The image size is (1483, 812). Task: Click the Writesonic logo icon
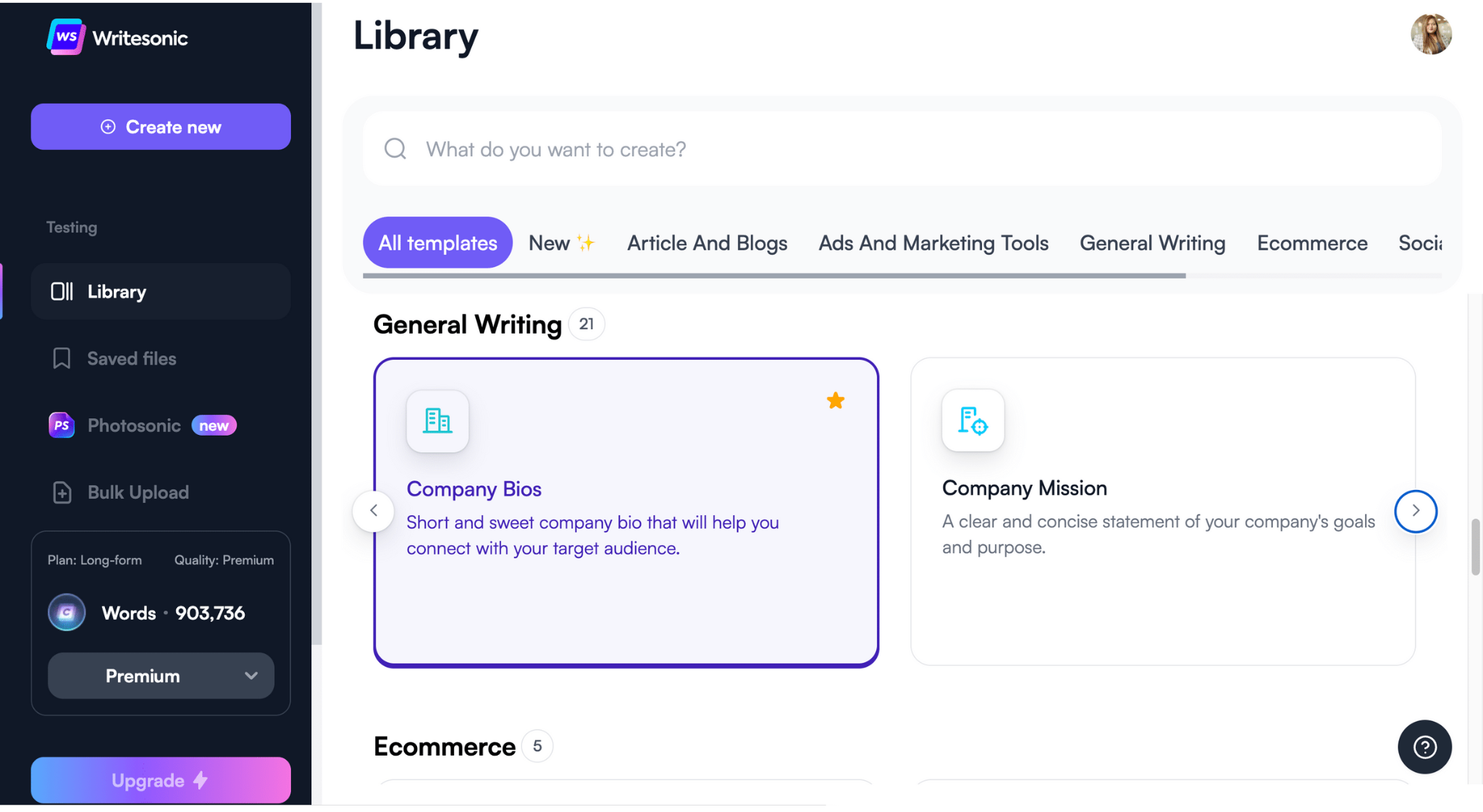(x=66, y=37)
